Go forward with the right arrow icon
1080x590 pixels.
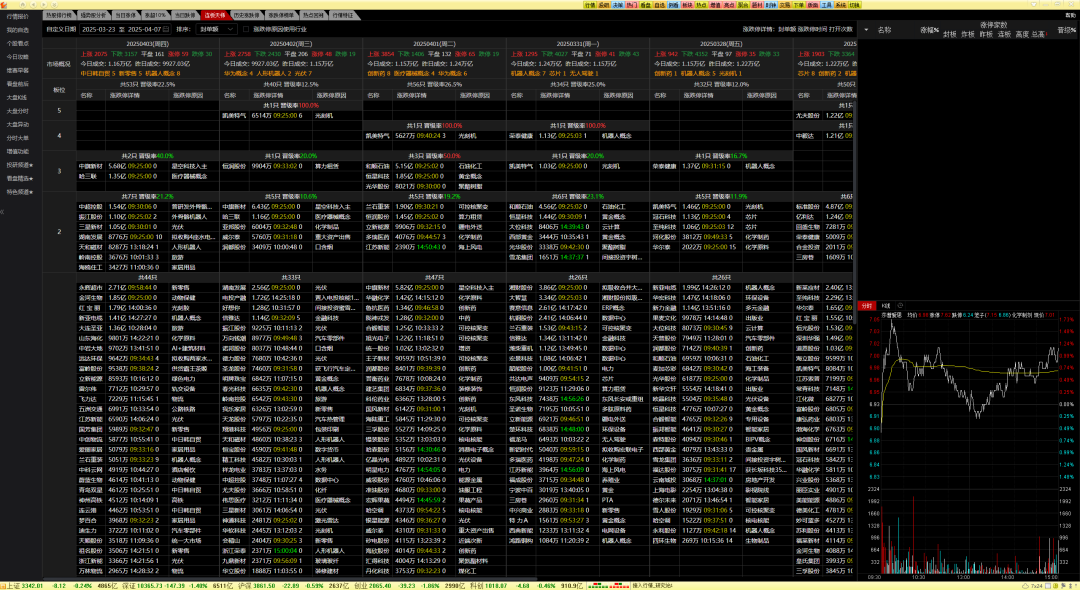tap(43, 4)
